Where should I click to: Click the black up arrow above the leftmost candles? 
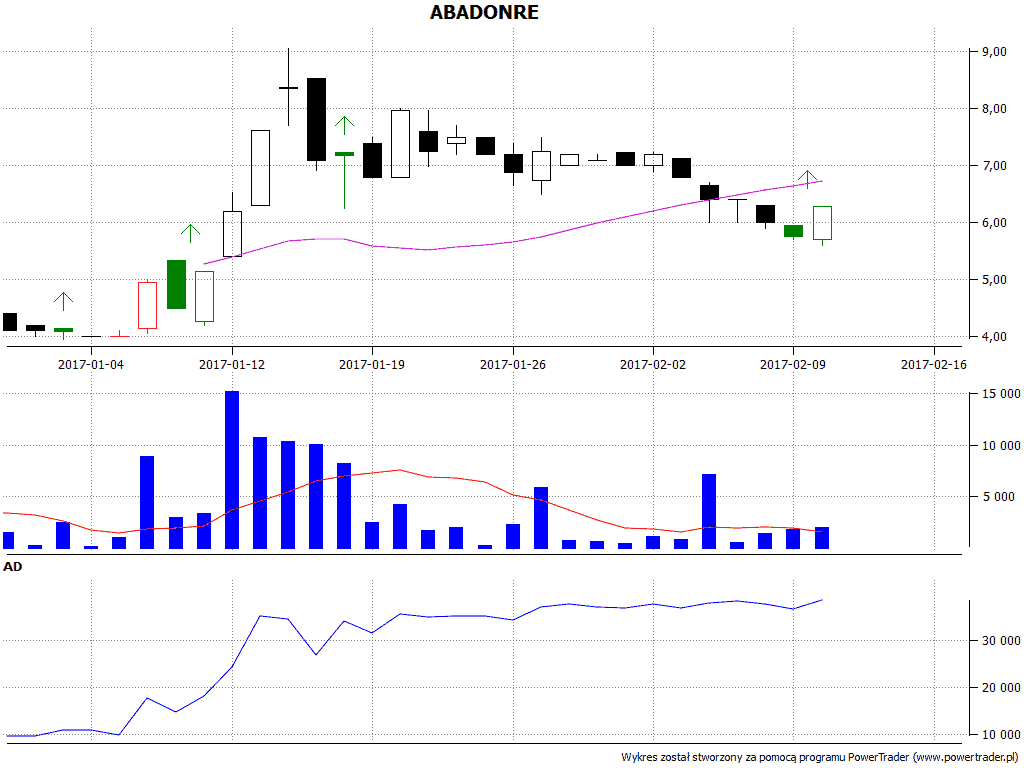pyautogui.click(x=63, y=301)
